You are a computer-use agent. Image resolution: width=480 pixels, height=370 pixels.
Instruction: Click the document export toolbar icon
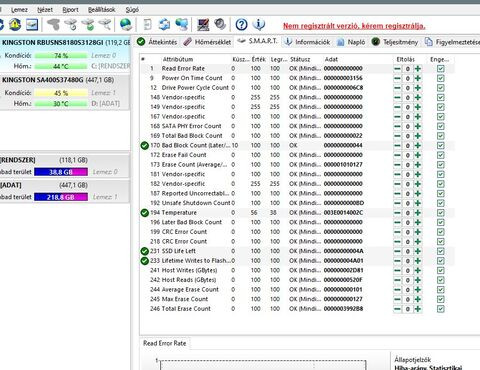click(x=147, y=25)
